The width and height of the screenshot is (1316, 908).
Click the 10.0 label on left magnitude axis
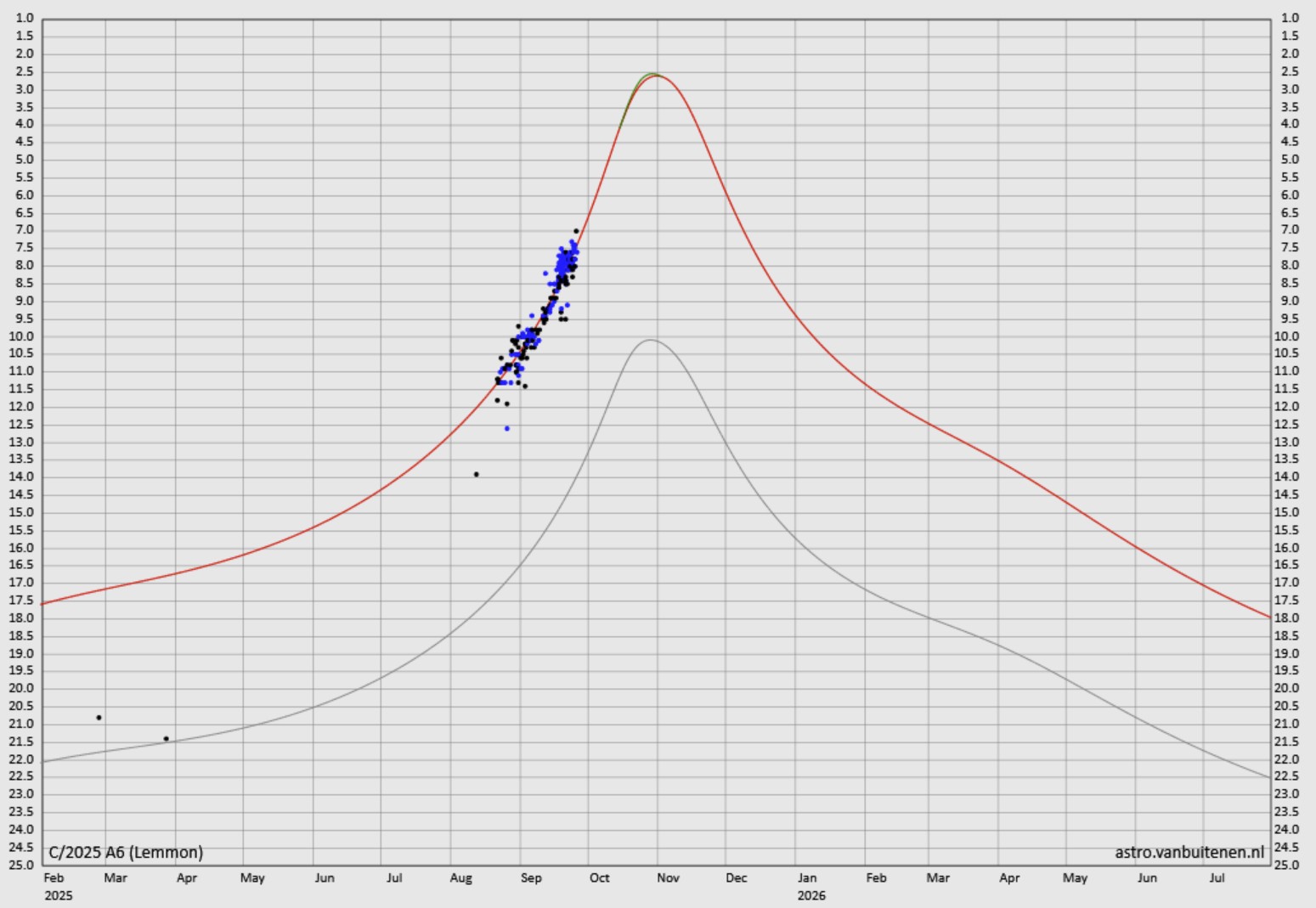point(25,336)
